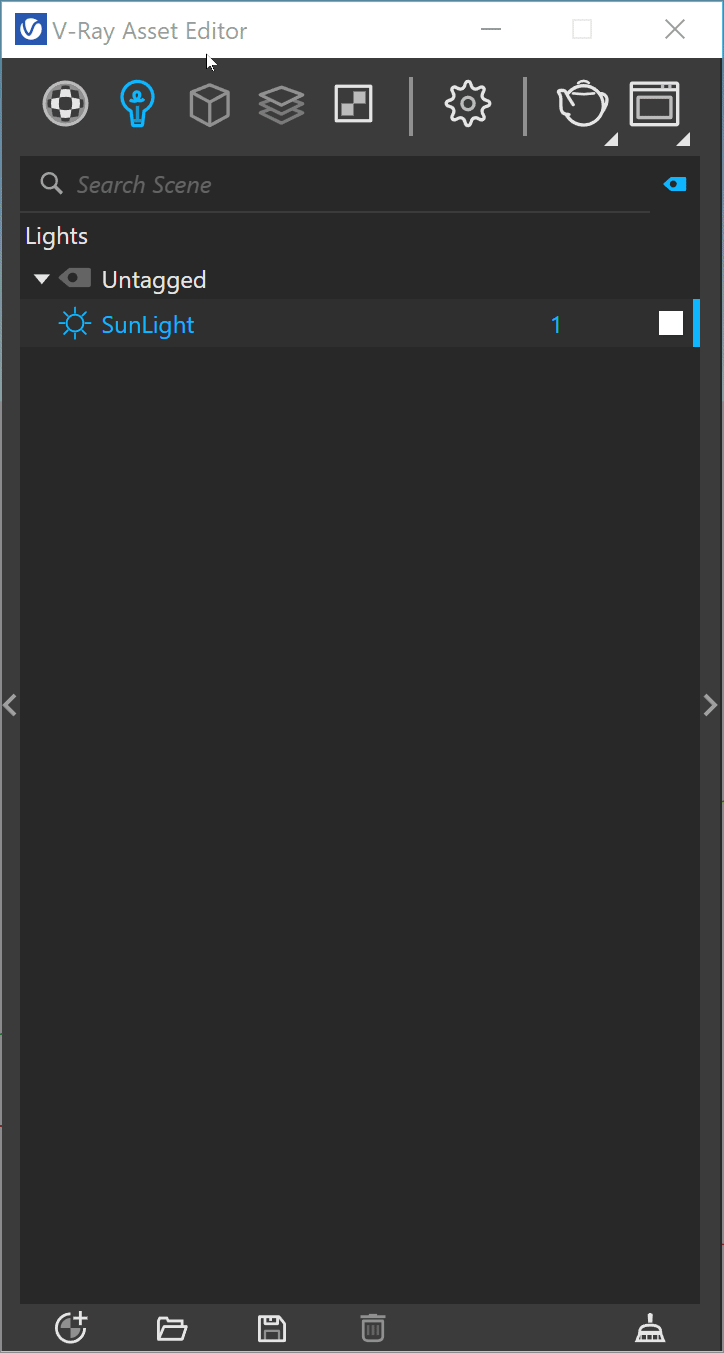
Task: Switch to Render Elements layers icon
Action: click(281, 104)
